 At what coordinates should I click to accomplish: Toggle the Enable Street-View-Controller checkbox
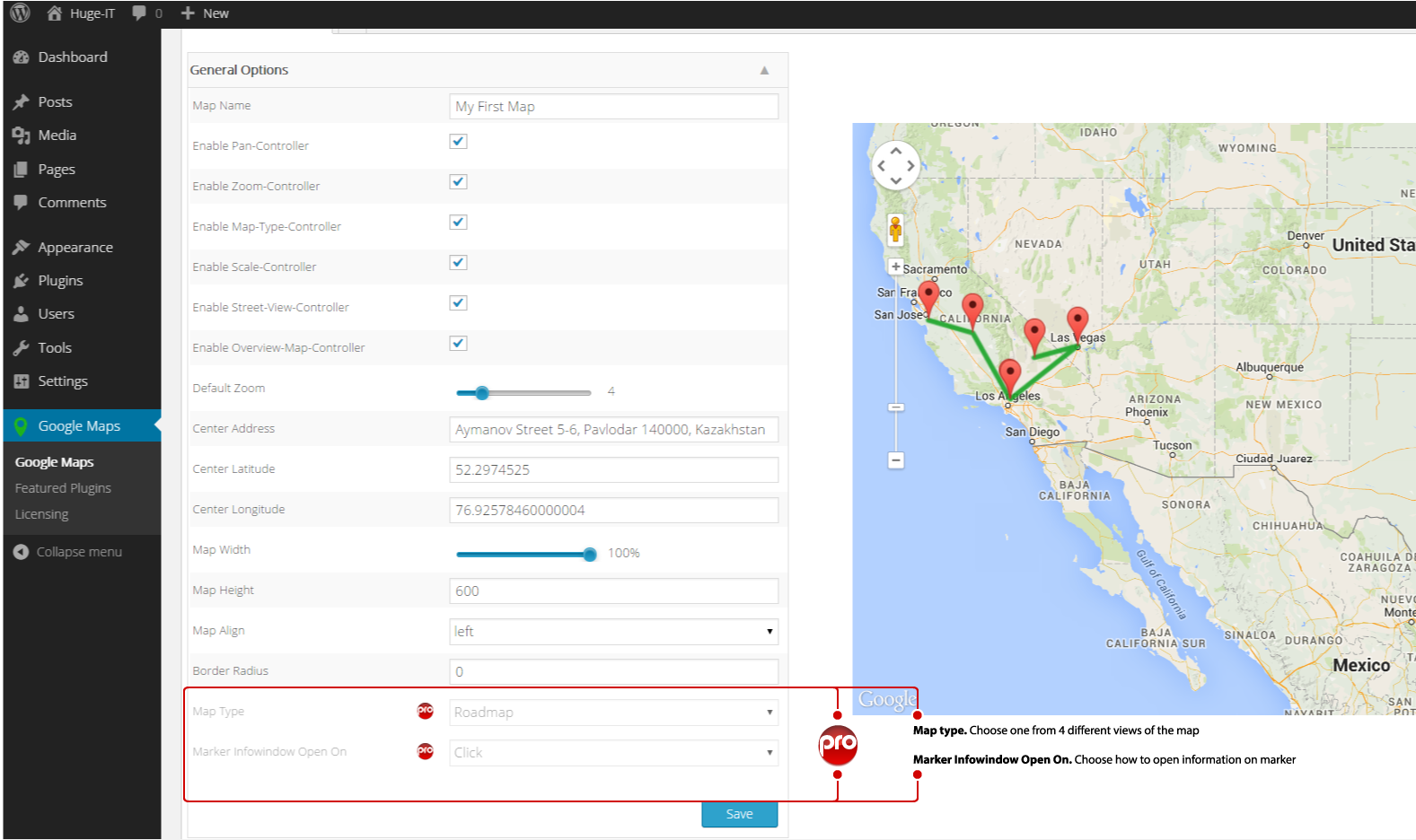pos(459,303)
